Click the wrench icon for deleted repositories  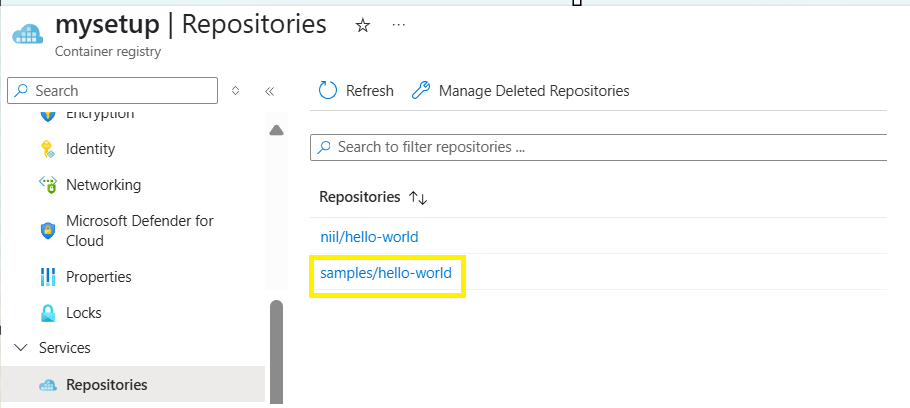[421, 91]
